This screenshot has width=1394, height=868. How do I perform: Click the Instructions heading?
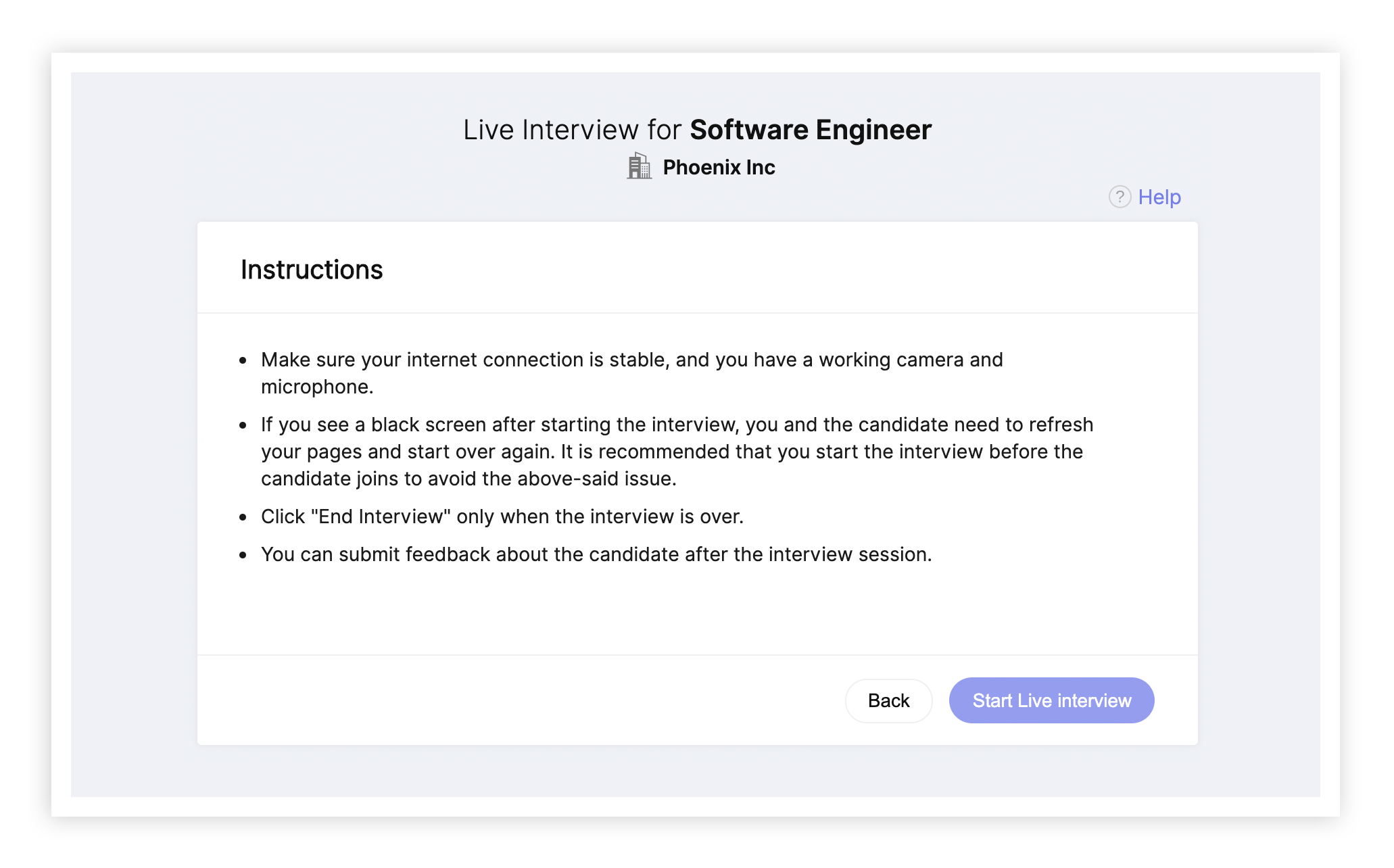click(x=311, y=268)
